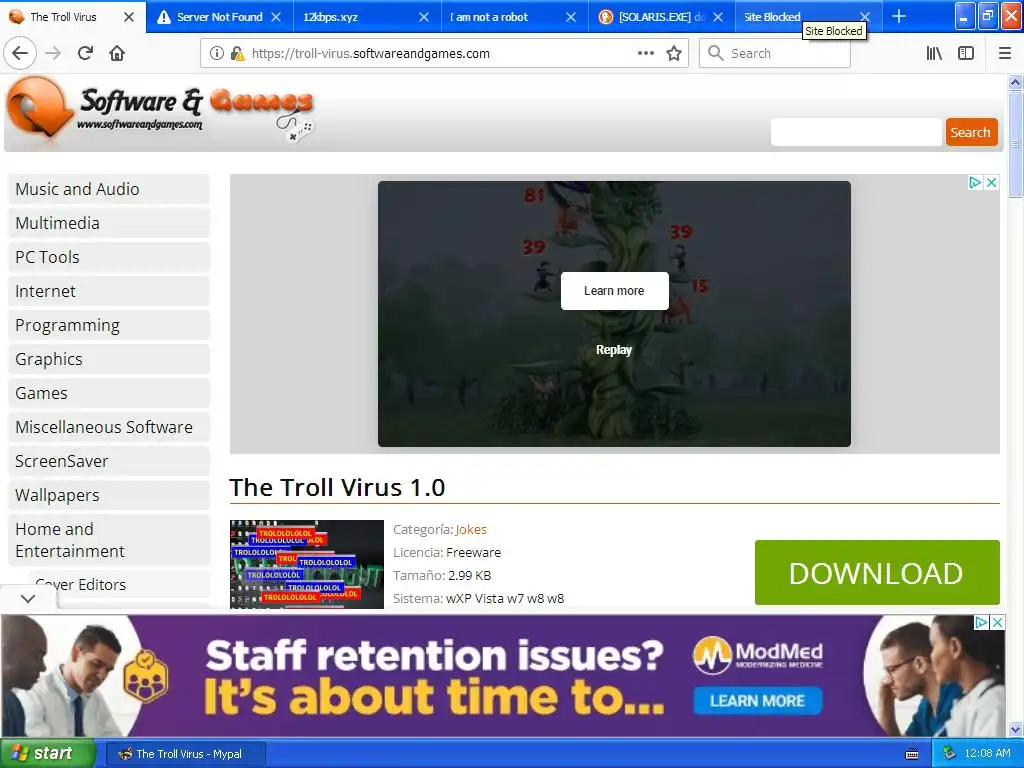Bookmark this page with the star
Screen dimensions: 1024x768
pyautogui.click(x=674, y=54)
